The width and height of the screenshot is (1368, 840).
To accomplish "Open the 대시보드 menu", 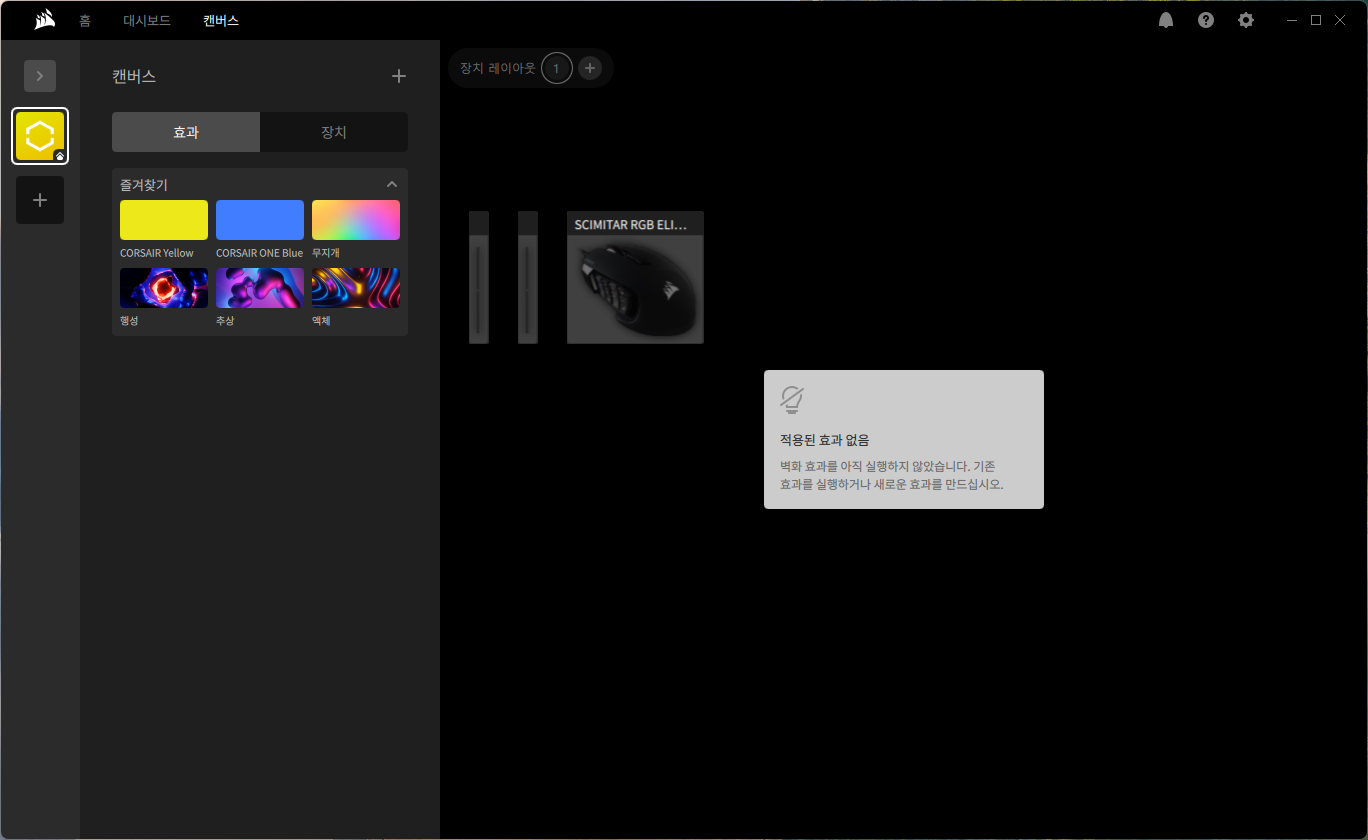I will 147,20.
